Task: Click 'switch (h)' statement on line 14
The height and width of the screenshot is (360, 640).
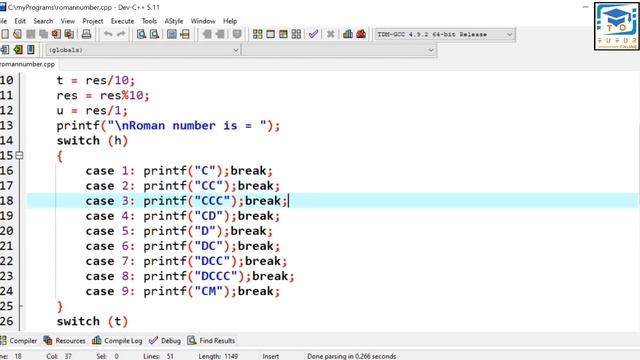Action: (92, 141)
